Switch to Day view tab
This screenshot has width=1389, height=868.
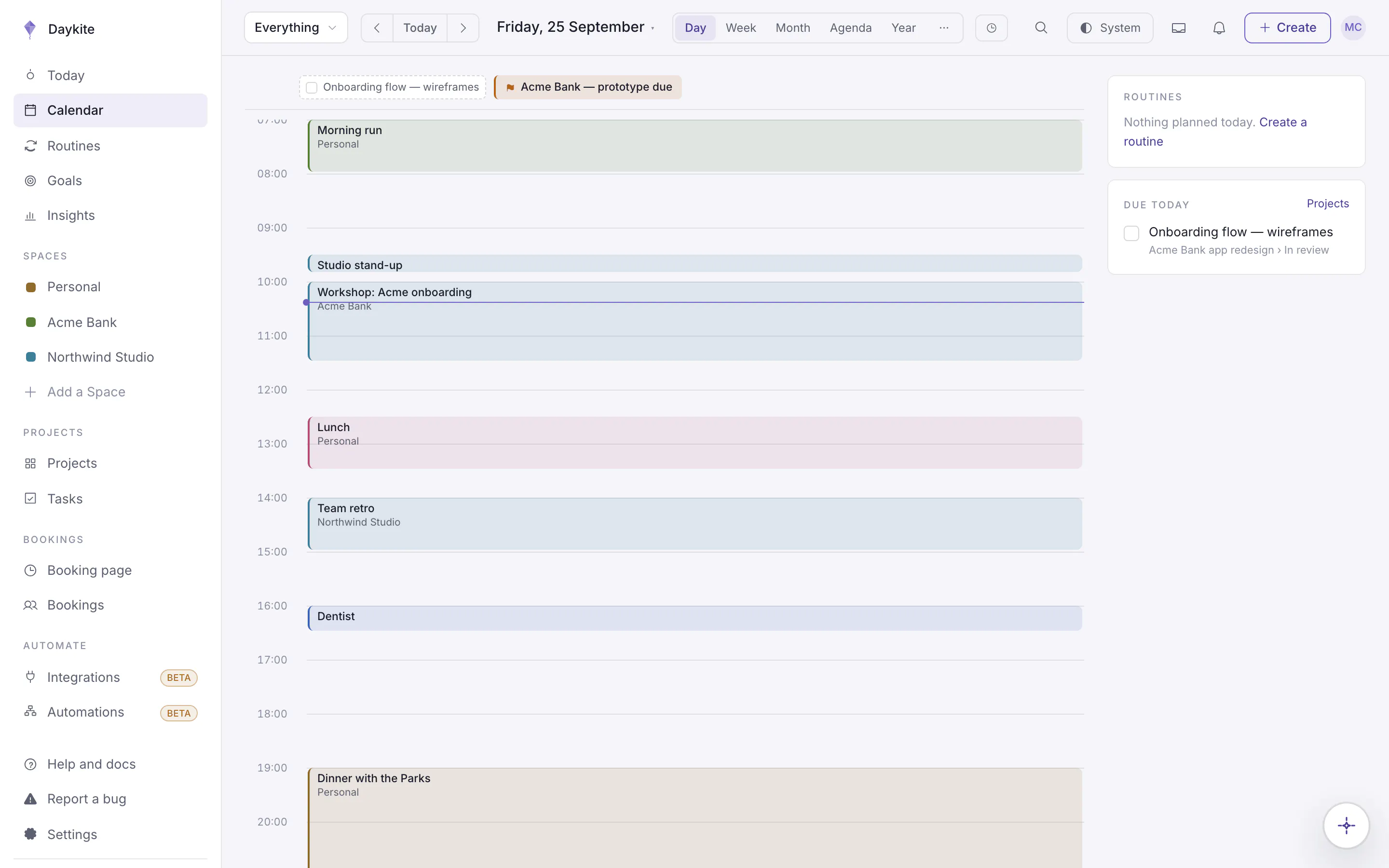(x=695, y=27)
